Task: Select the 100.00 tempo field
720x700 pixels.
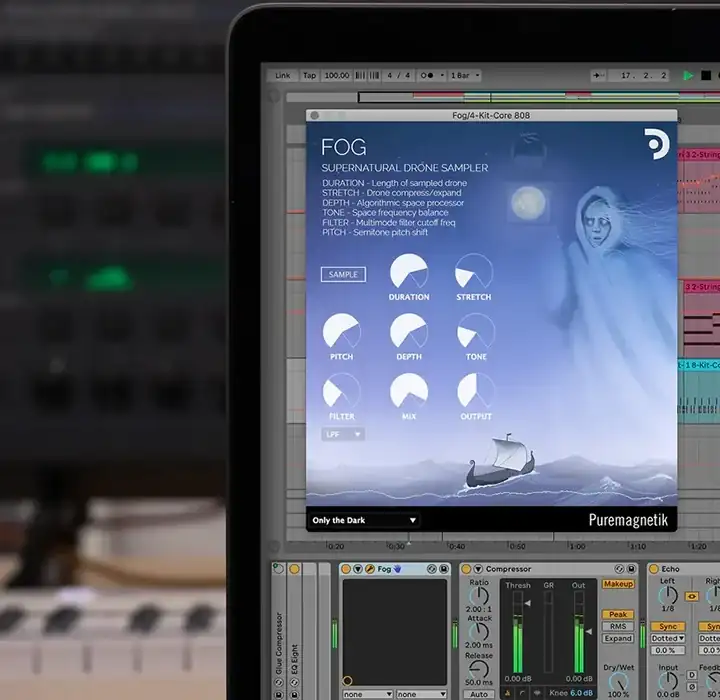Action: (337, 75)
